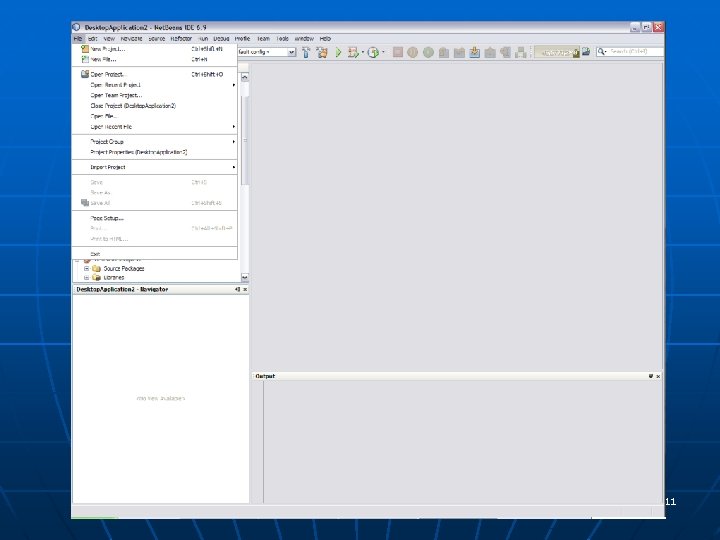Screen dimensions: 720x540
Task: Choose Open File in File menu
Action: pyautogui.click(x=154, y=116)
